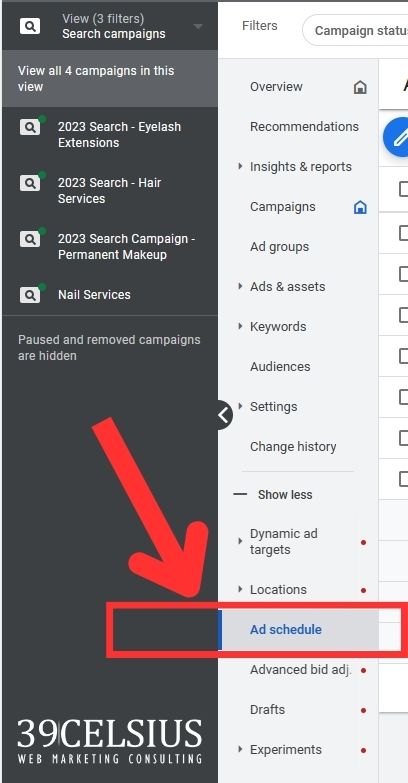Open the Ad groups page
This screenshot has width=408, height=783.
279,247
